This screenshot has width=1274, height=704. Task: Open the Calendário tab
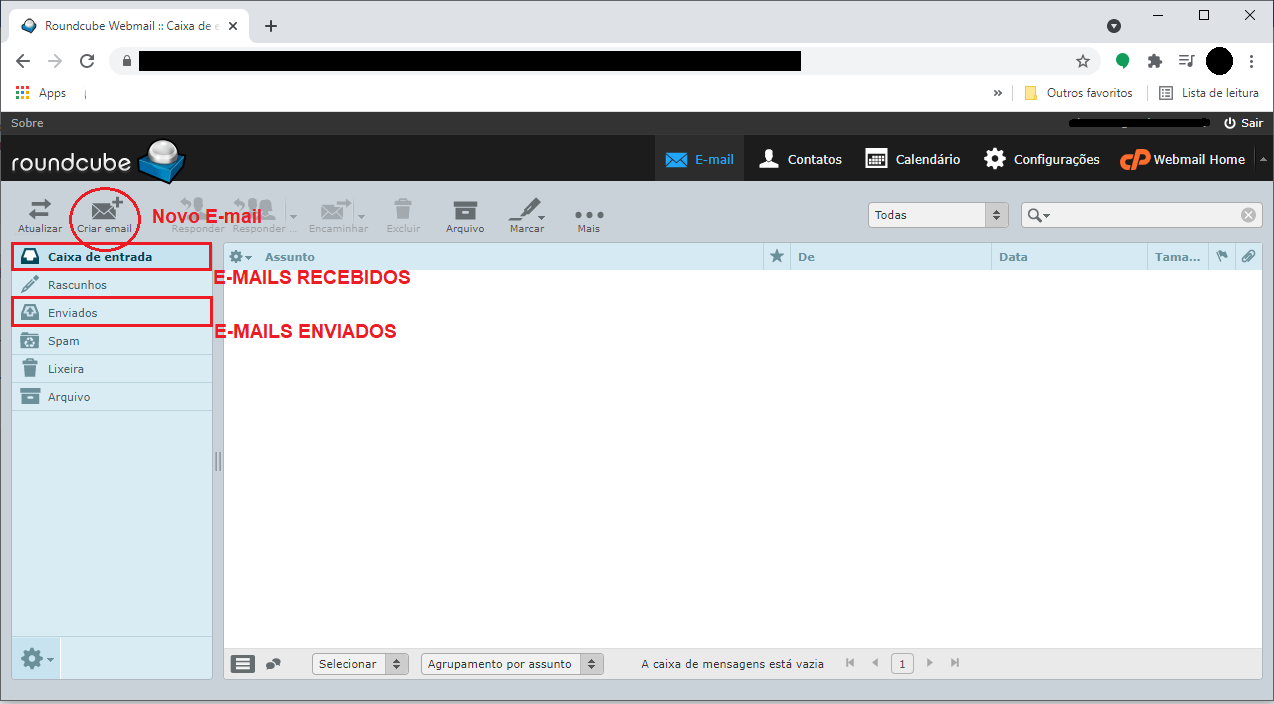[912, 159]
